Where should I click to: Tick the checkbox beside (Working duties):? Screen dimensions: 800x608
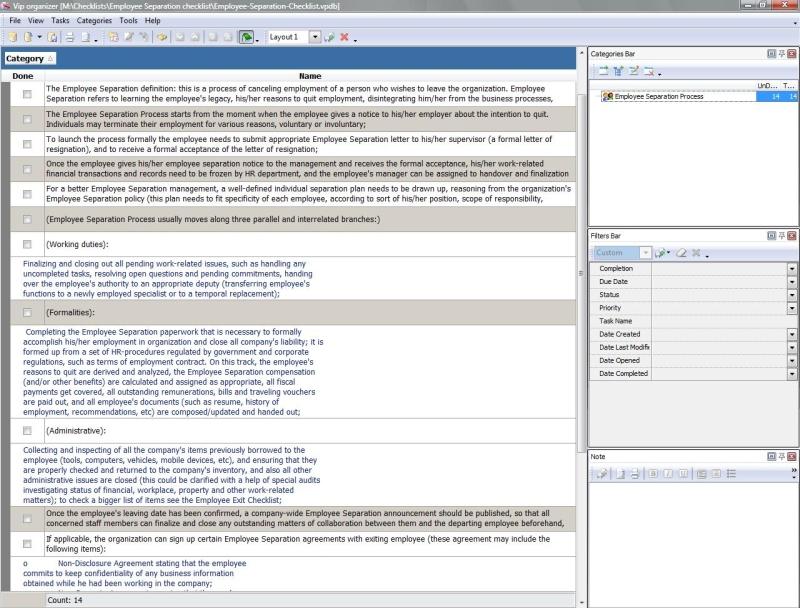click(x=27, y=244)
